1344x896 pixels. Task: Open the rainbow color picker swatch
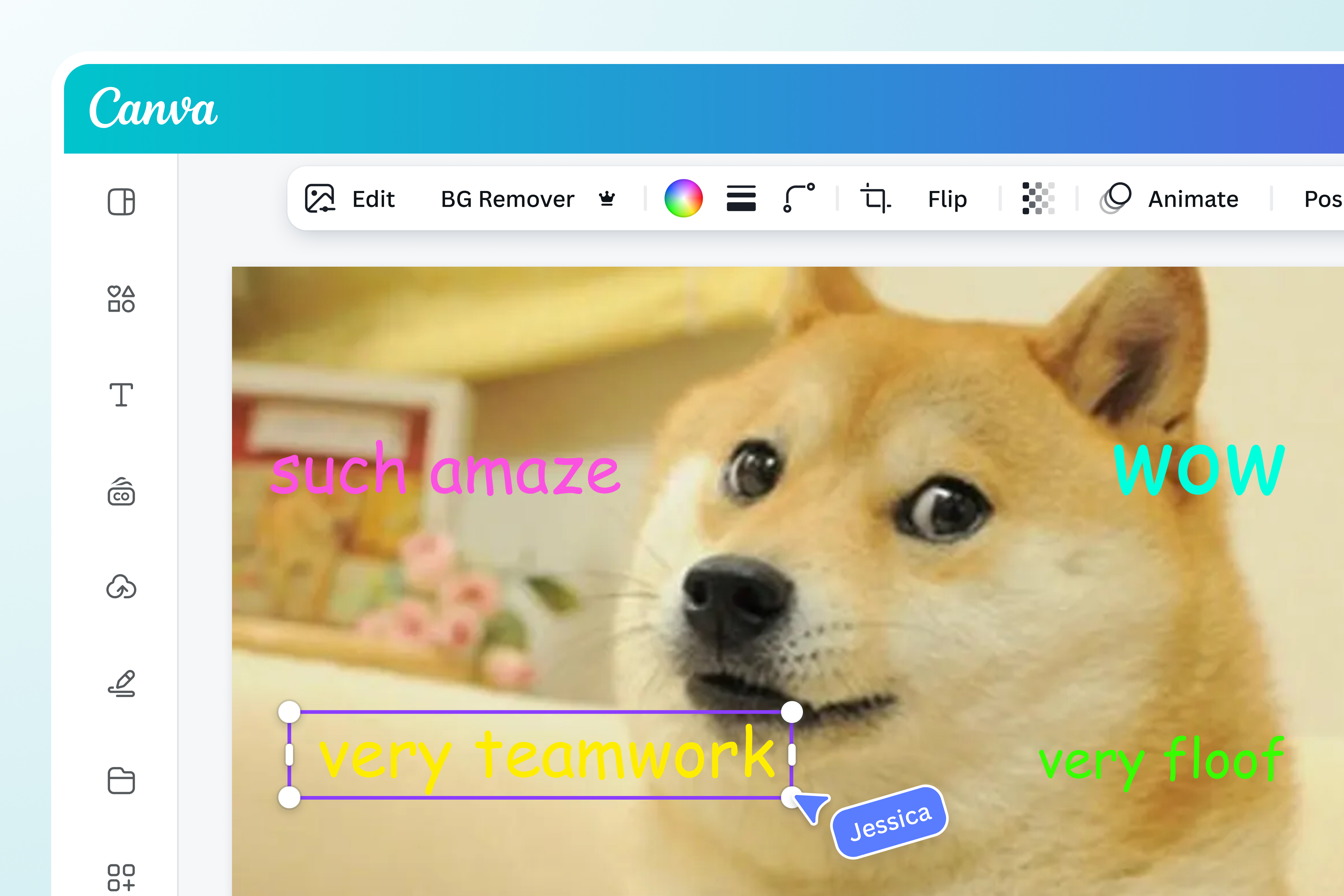click(x=683, y=198)
